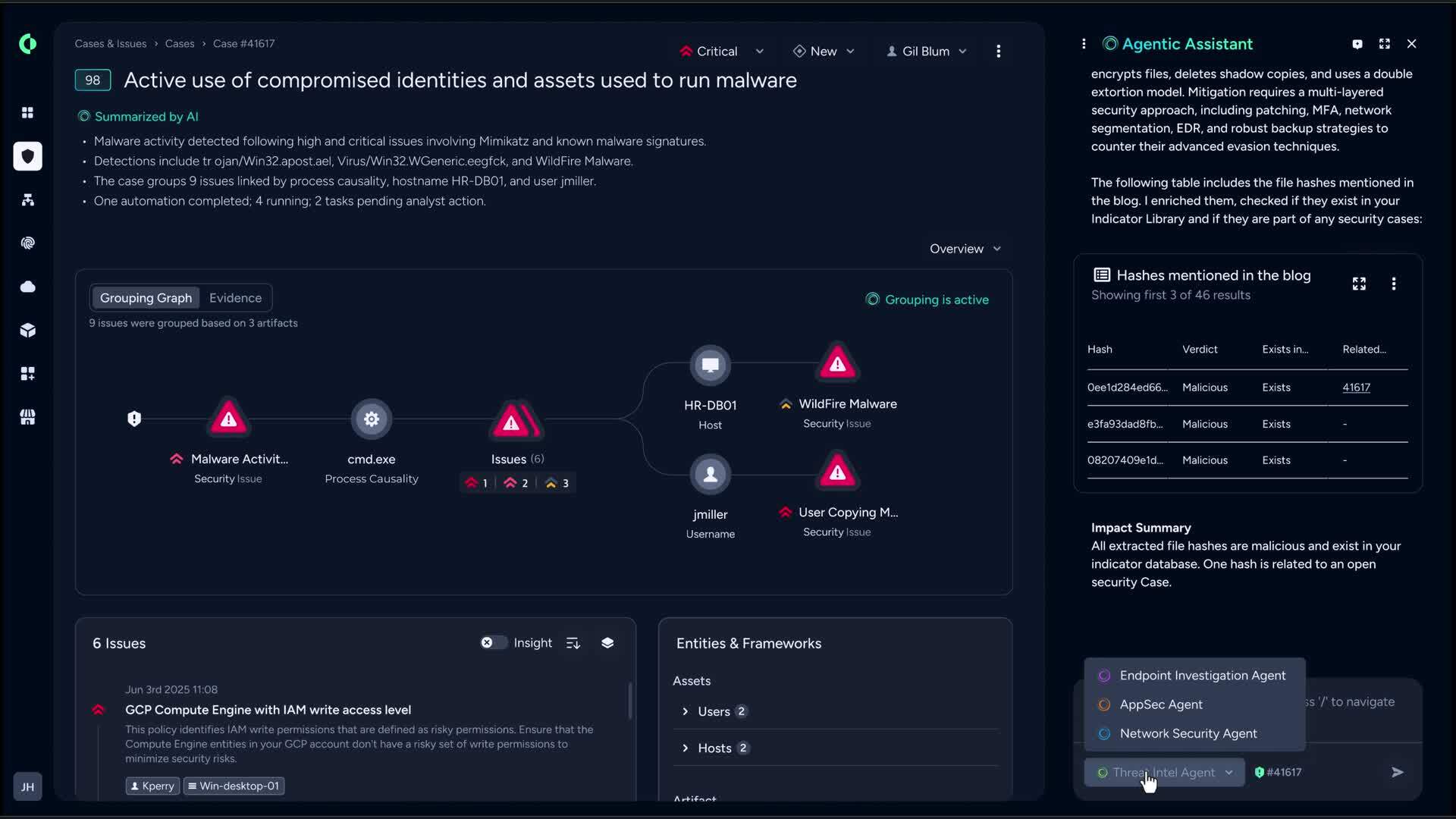Screen dimensions: 1456x819
Task: Open related case link 41617
Action: tap(1356, 388)
